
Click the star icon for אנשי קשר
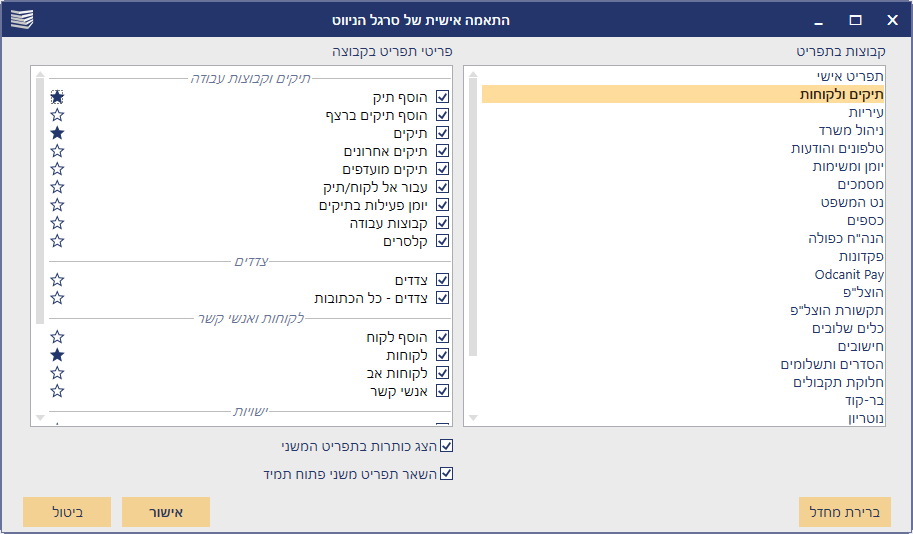coord(58,391)
